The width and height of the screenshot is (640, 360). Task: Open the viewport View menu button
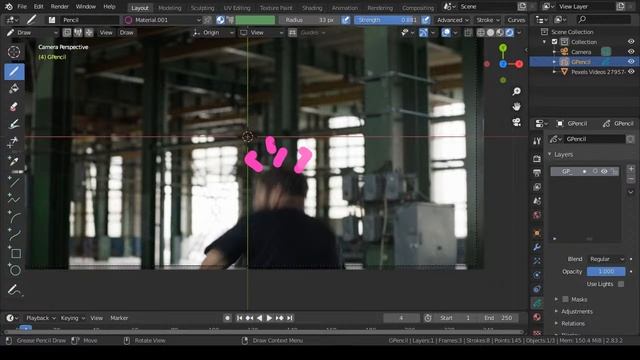[x=106, y=33]
